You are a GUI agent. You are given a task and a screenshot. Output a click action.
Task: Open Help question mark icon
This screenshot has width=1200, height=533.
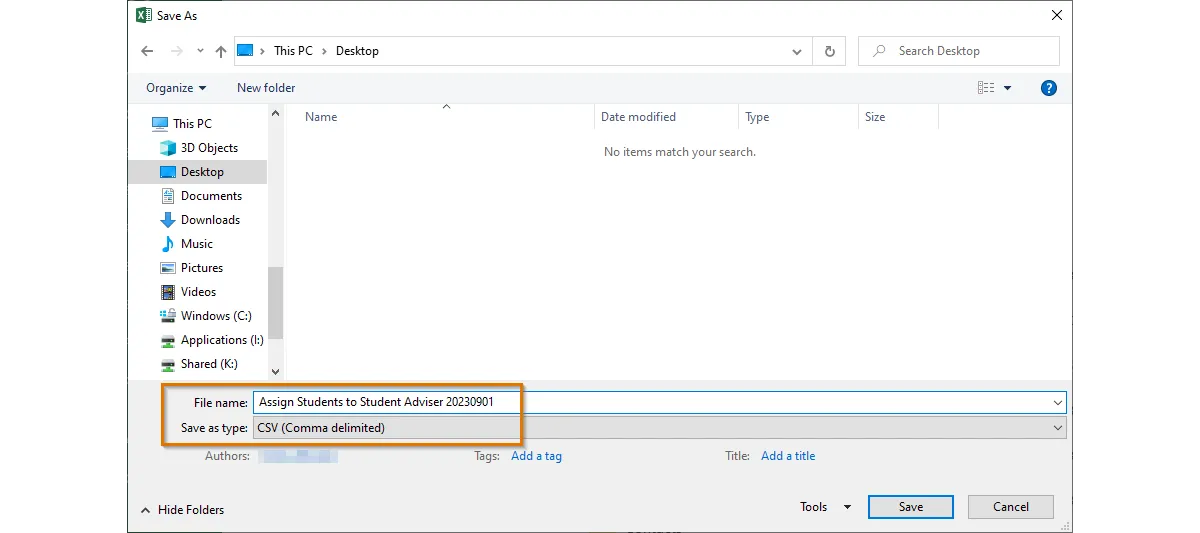click(1049, 88)
